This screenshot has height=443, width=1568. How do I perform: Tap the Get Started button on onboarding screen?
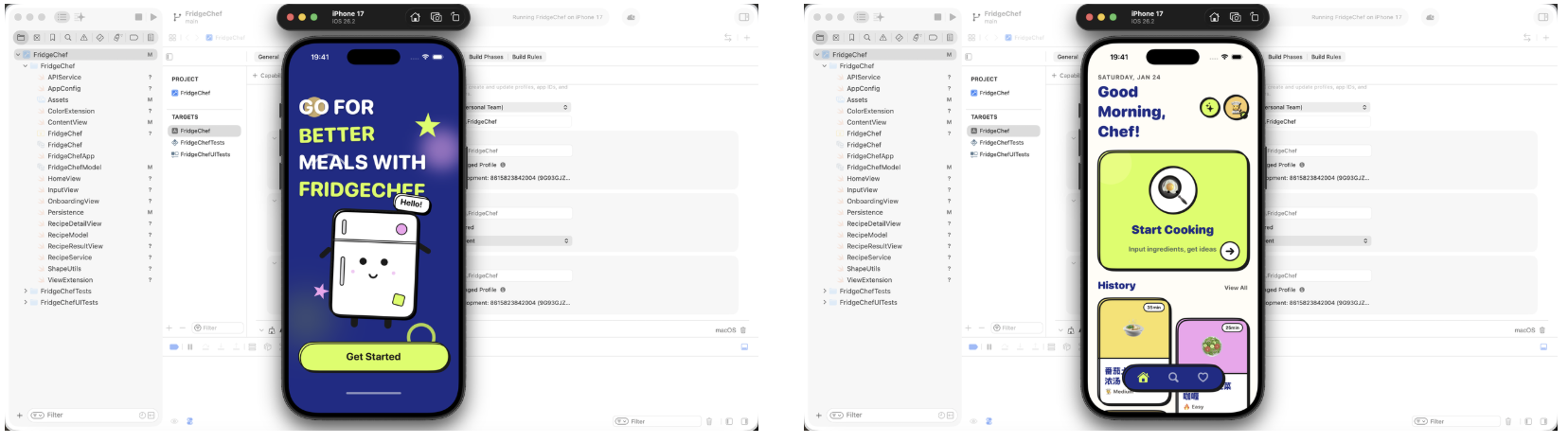point(373,357)
